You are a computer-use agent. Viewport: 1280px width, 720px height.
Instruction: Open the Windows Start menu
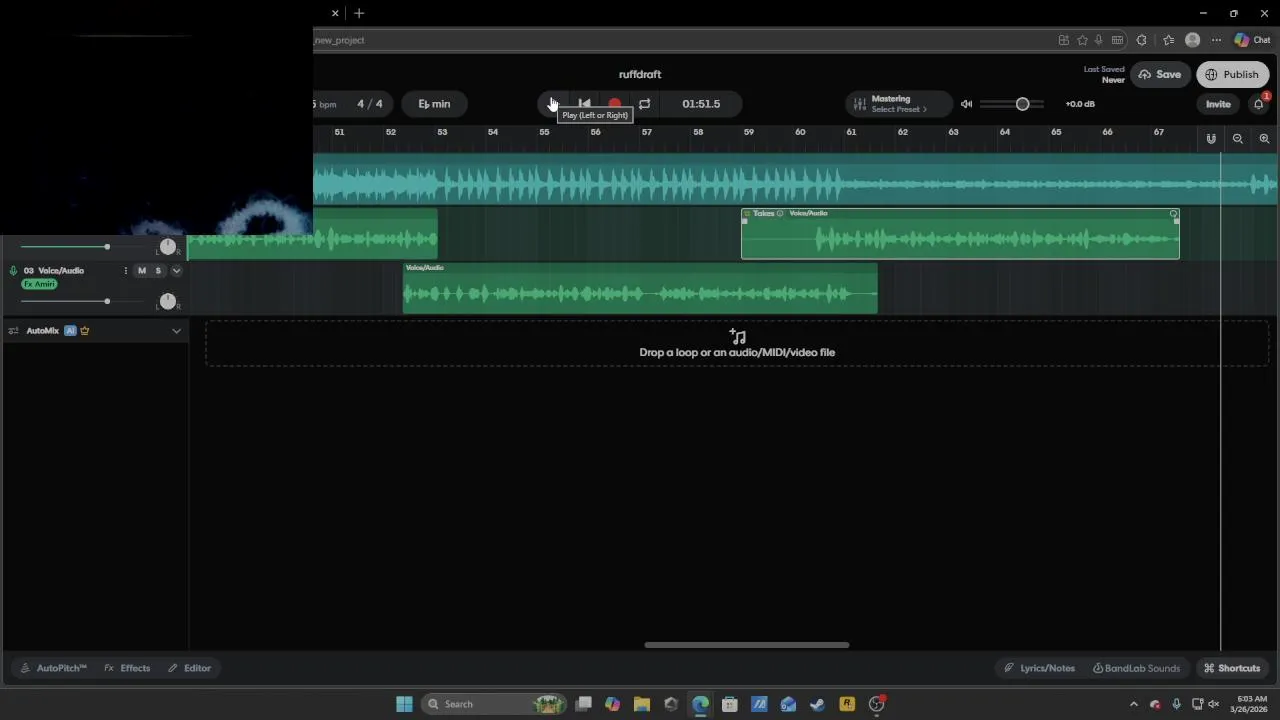(404, 704)
